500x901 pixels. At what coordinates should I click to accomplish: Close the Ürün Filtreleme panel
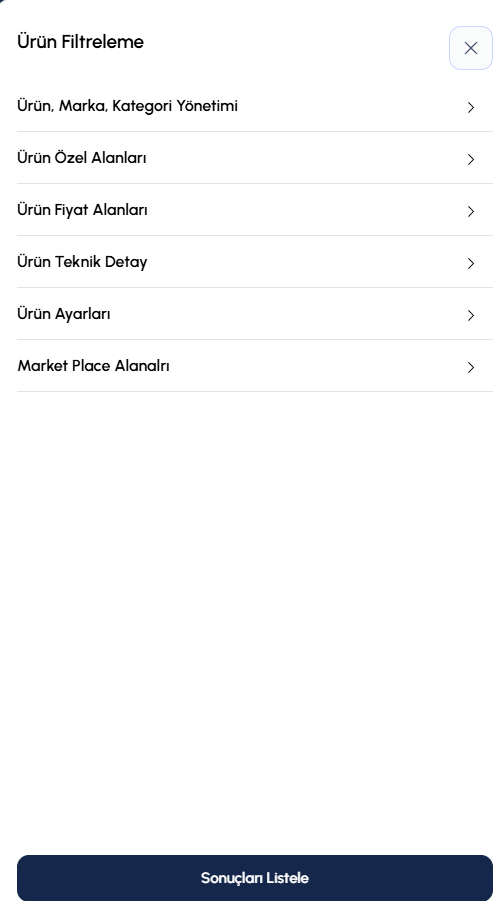pyautogui.click(x=470, y=48)
